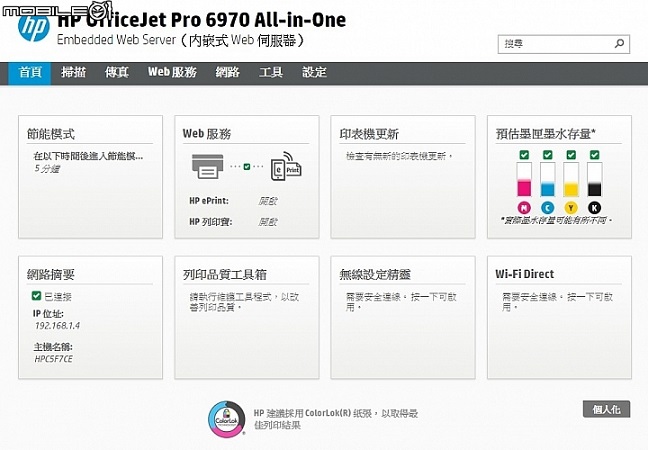Viewport: 648px width, 450px height.
Task: Click the Web services connection status indicator
Action: (247, 167)
